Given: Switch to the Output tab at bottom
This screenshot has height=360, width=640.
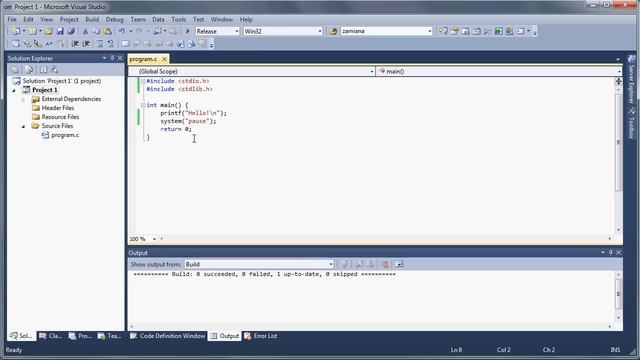Looking at the screenshot, I should coord(224,336).
